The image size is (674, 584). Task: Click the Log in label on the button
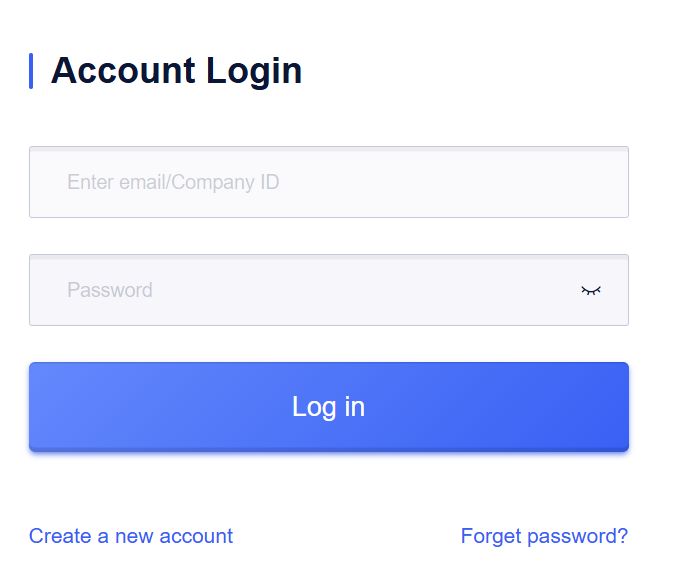click(x=328, y=407)
